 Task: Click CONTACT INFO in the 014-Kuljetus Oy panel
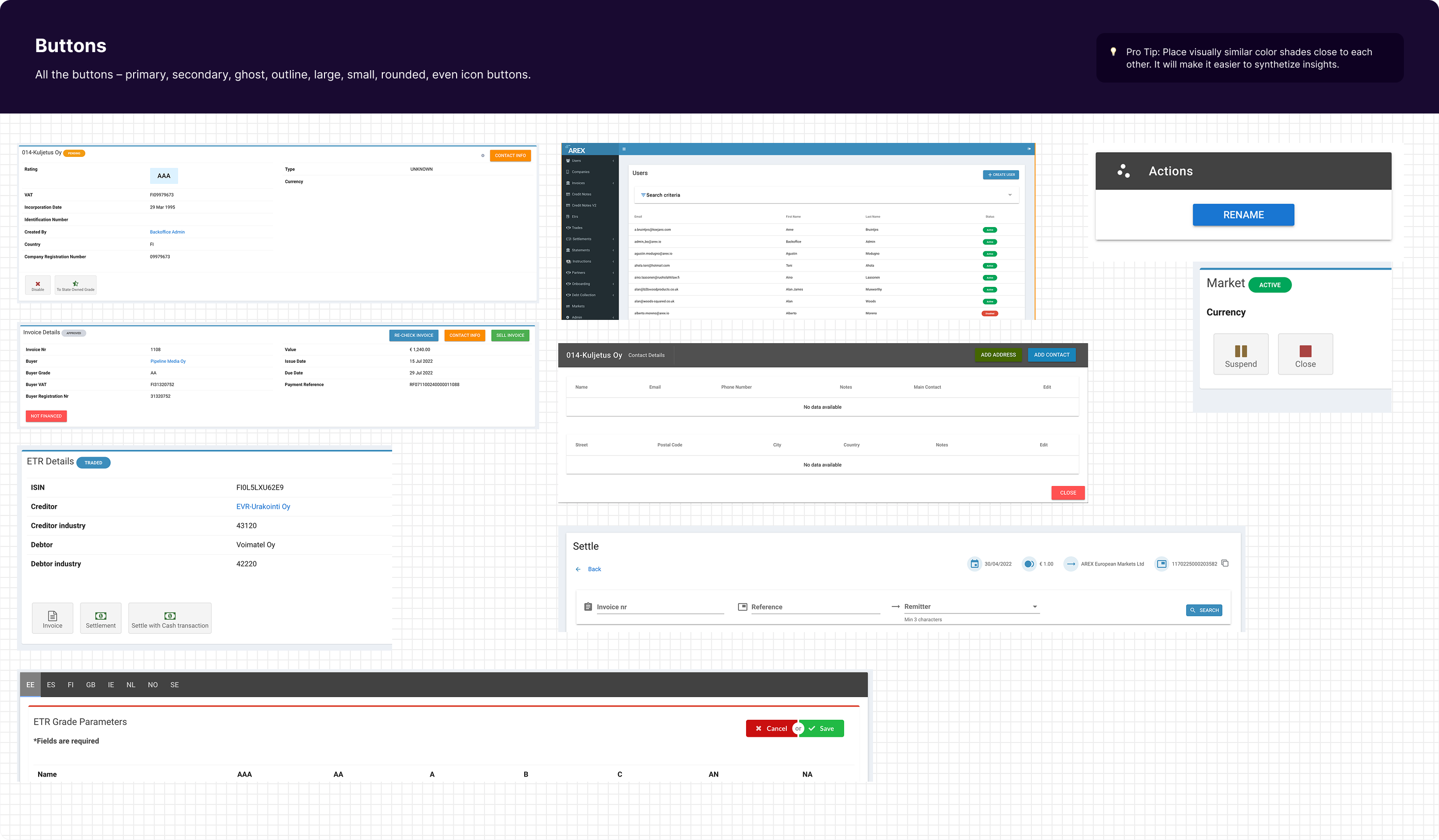(x=510, y=155)
